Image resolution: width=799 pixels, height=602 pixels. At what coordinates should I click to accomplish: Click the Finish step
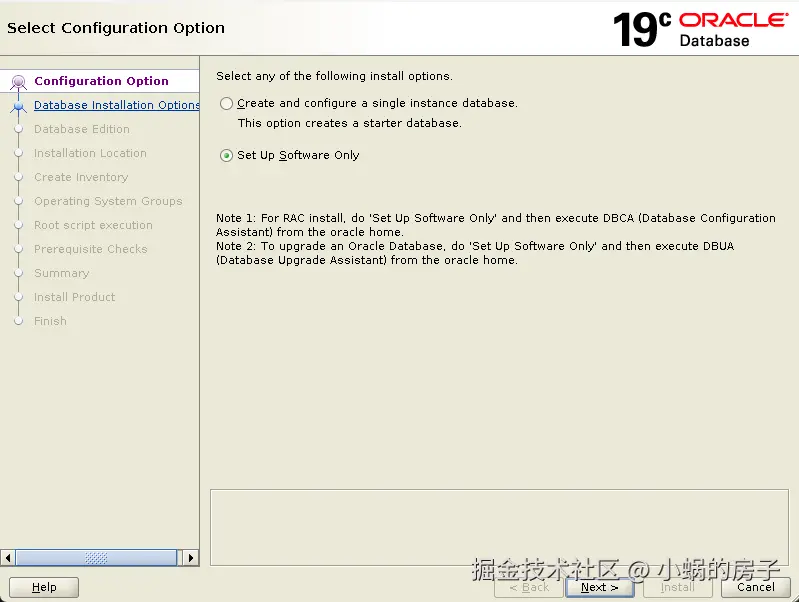[x=50, y=321]
